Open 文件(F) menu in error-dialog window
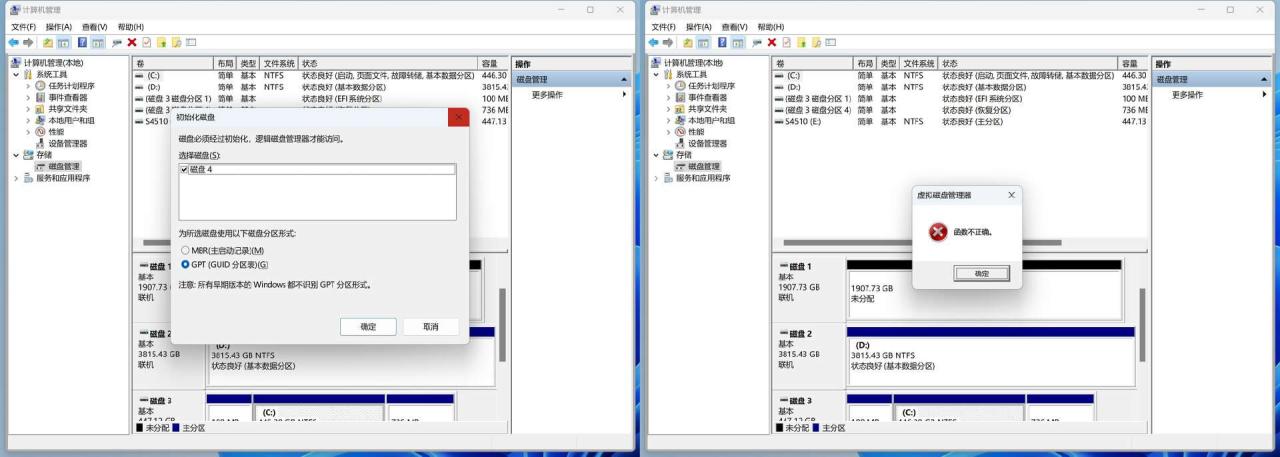This screenshot has height=457, width=1280. click(x=664, y=27)
